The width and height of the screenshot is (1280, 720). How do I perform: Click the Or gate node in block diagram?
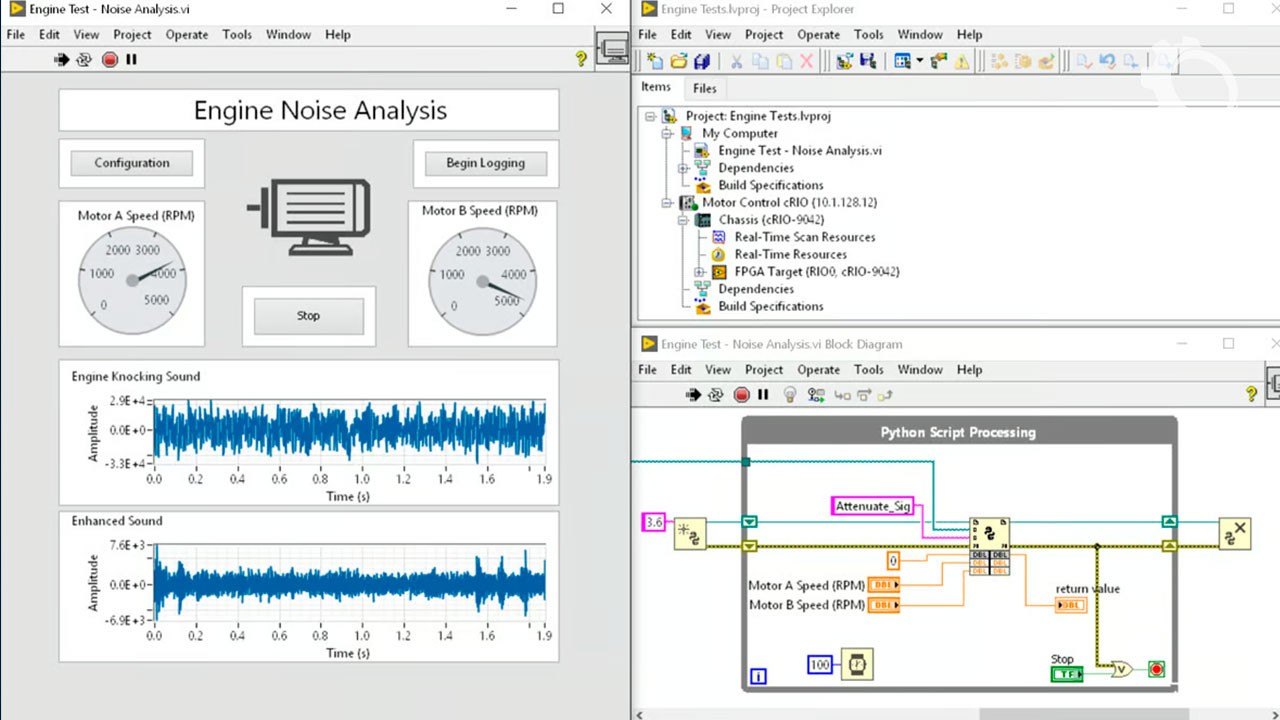click(x=1122, y=669)
